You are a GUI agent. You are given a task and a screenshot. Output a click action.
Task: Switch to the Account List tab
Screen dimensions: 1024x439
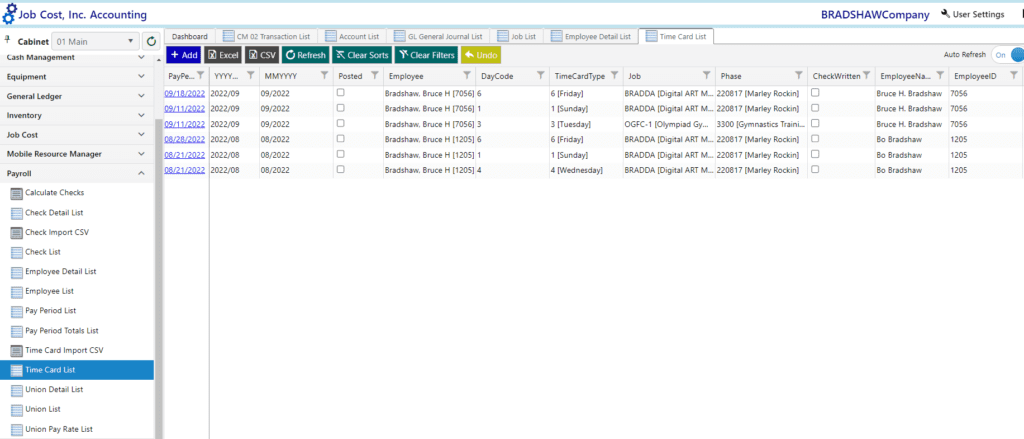(352, 37)
